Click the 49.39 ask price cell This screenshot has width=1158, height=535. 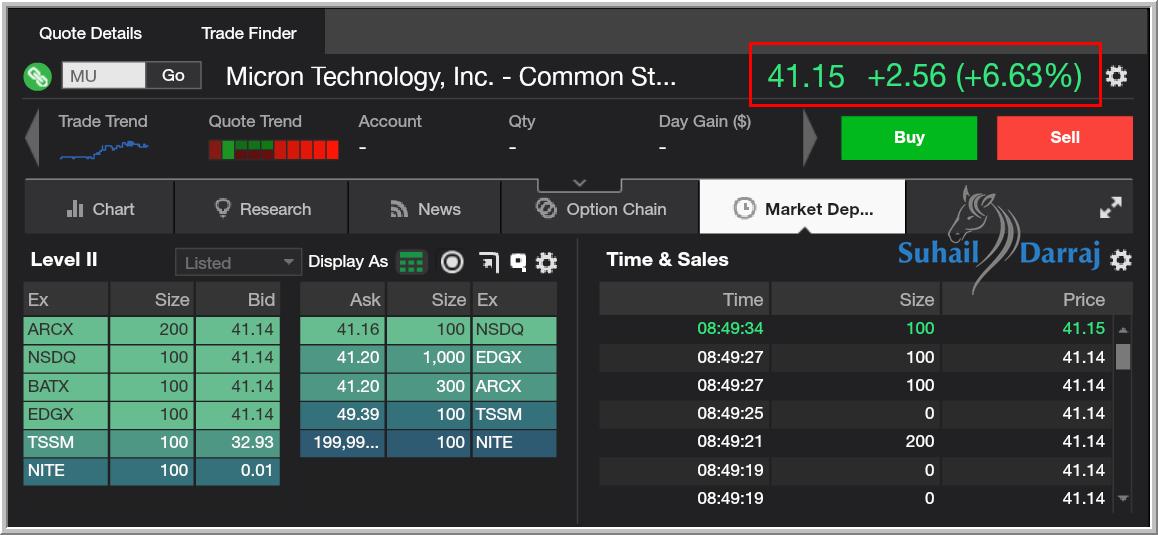click(x=343, y=415)
